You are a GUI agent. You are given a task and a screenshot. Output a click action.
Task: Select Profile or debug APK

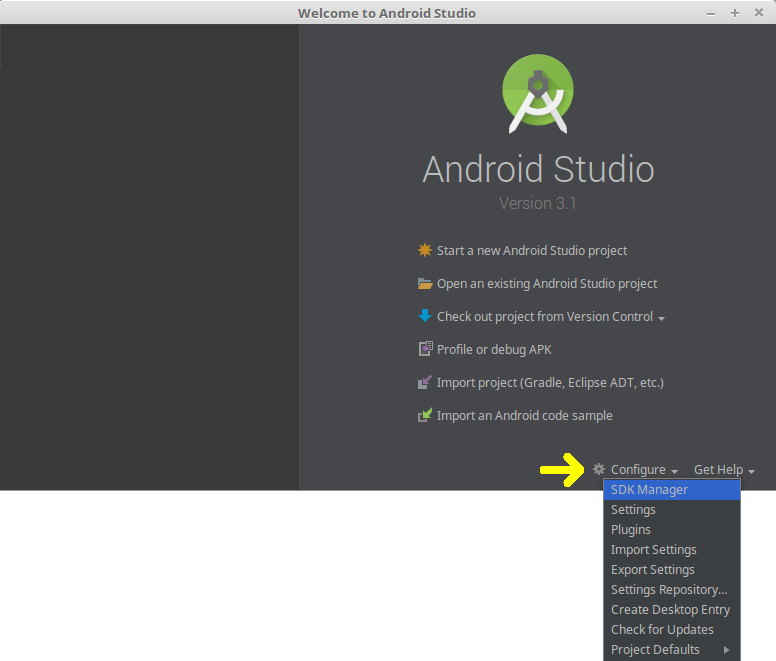494,350
